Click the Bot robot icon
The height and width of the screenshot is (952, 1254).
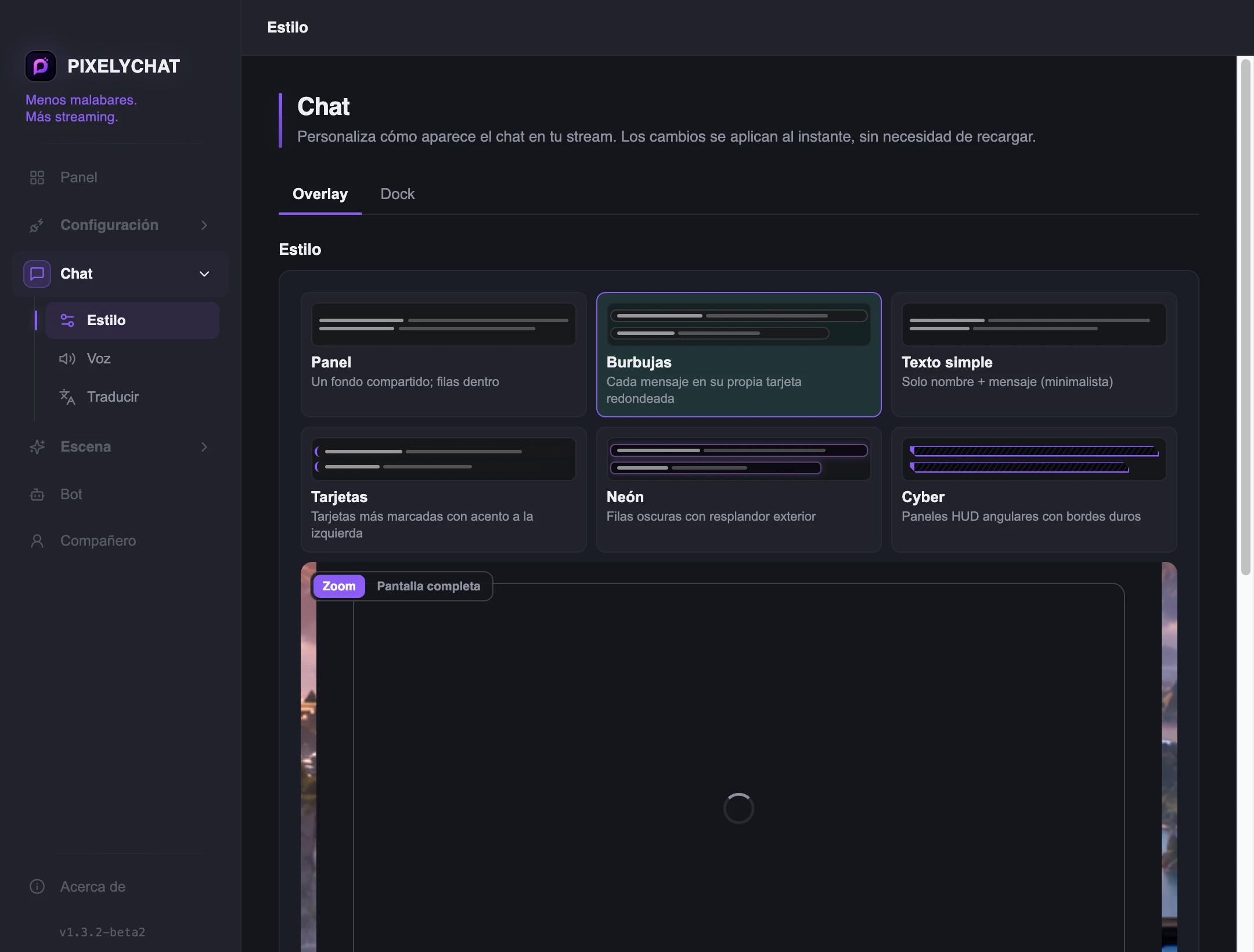[x=37, y=495]
